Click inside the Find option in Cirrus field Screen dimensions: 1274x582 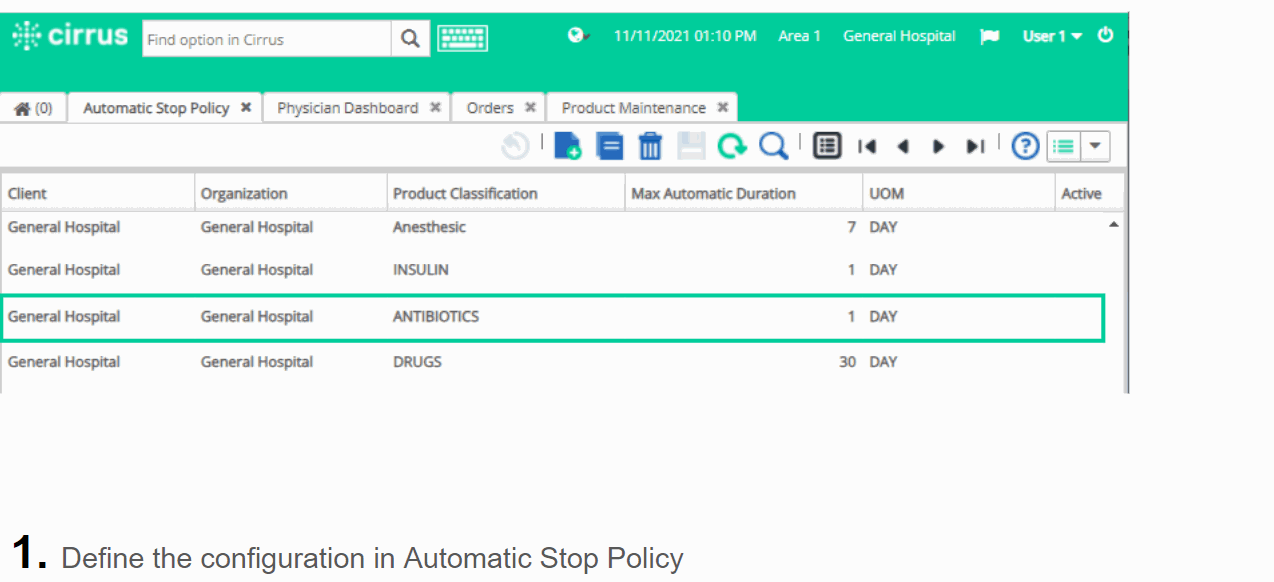270,39
